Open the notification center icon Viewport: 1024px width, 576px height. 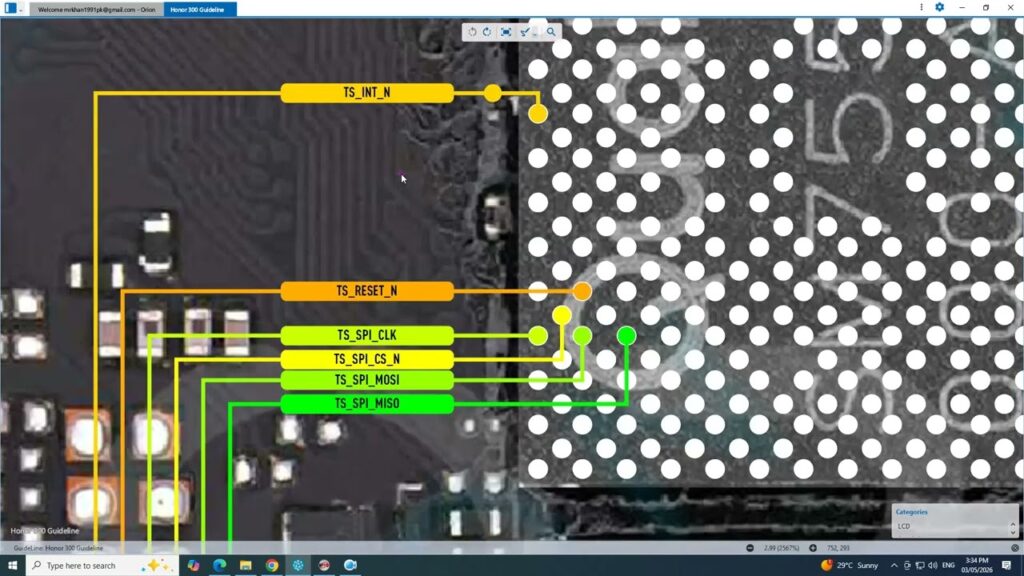pyautogui.click(x=1006, y=566)
